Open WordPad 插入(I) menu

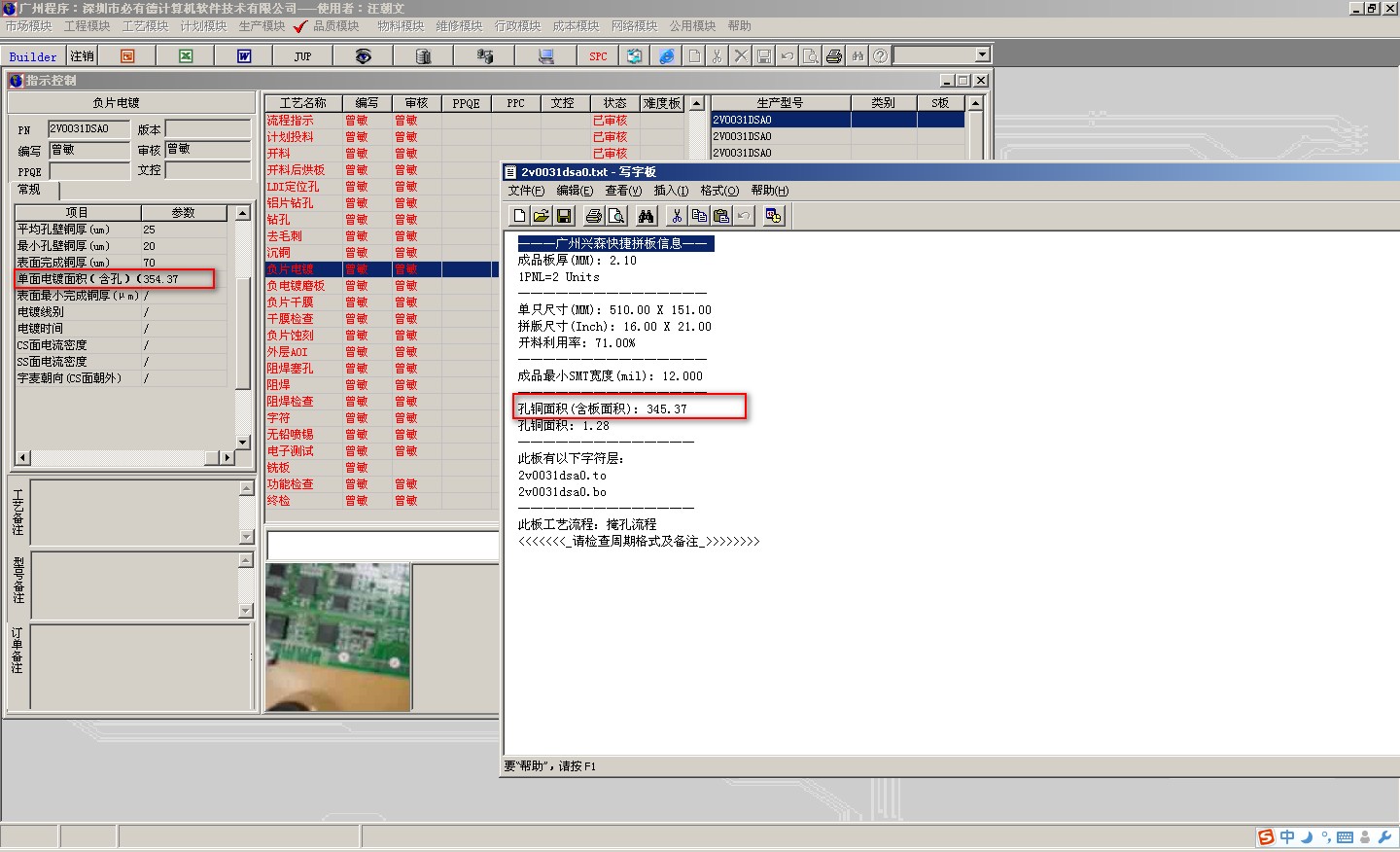(671, 191)
